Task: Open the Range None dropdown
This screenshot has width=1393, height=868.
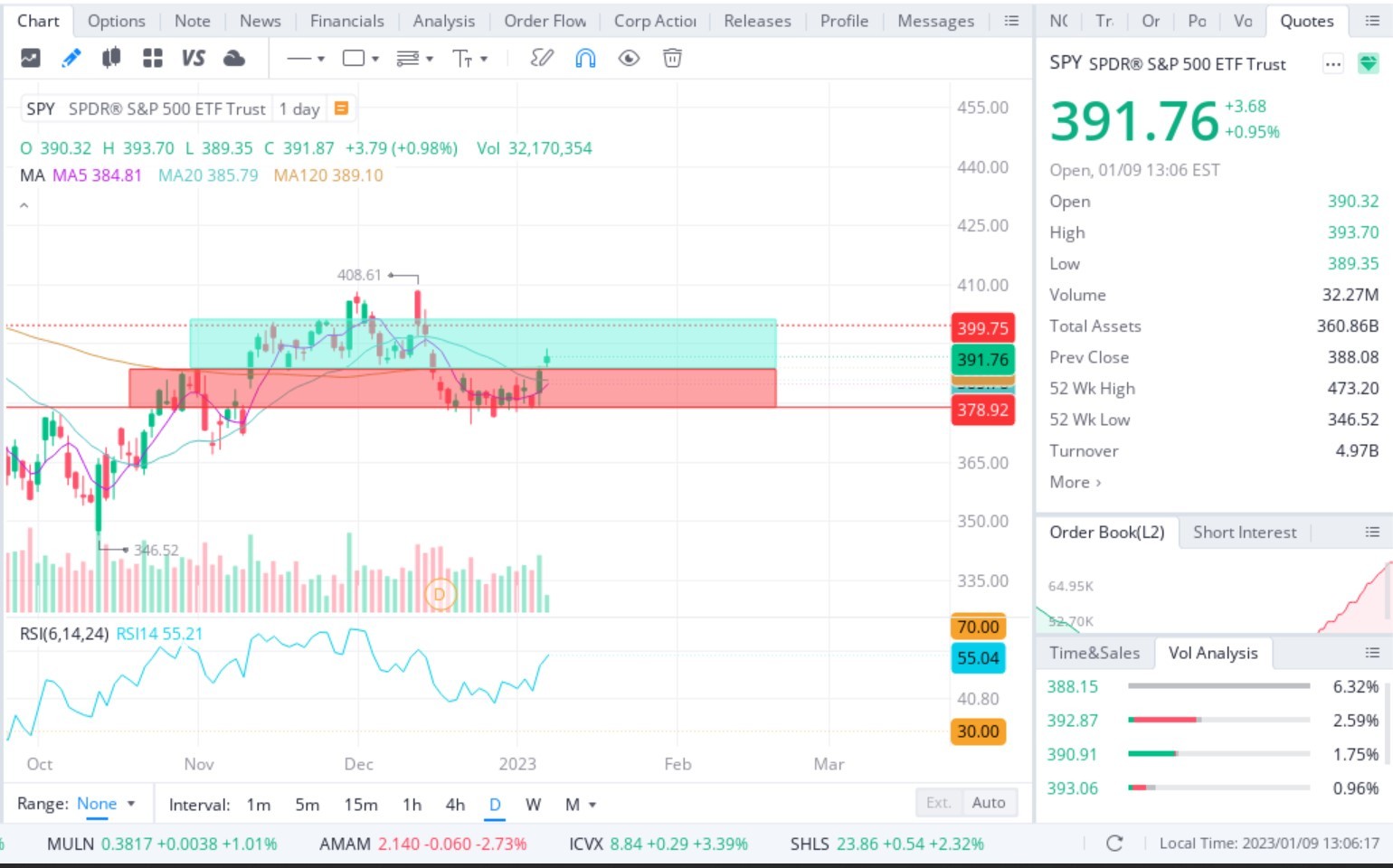Action: pyautogui.click(x=106, y=804)
